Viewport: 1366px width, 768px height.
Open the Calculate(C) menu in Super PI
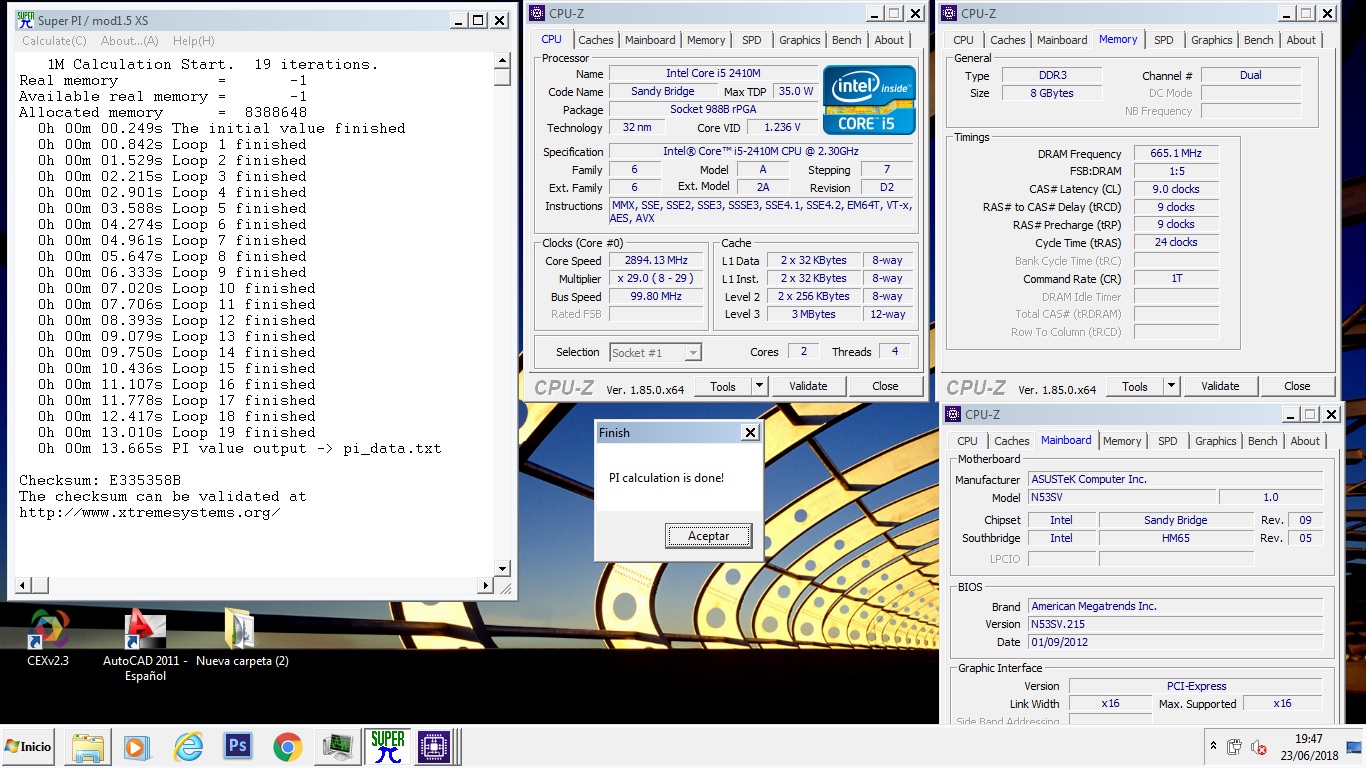click(54, 41)
